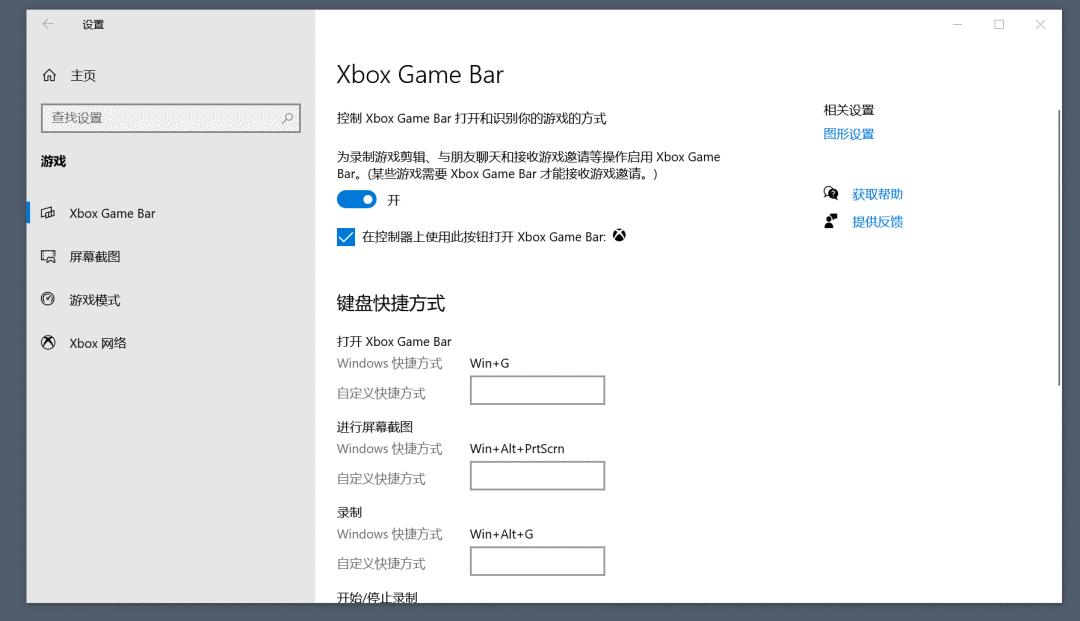Click the back arrow icon

tap(47, 24)
